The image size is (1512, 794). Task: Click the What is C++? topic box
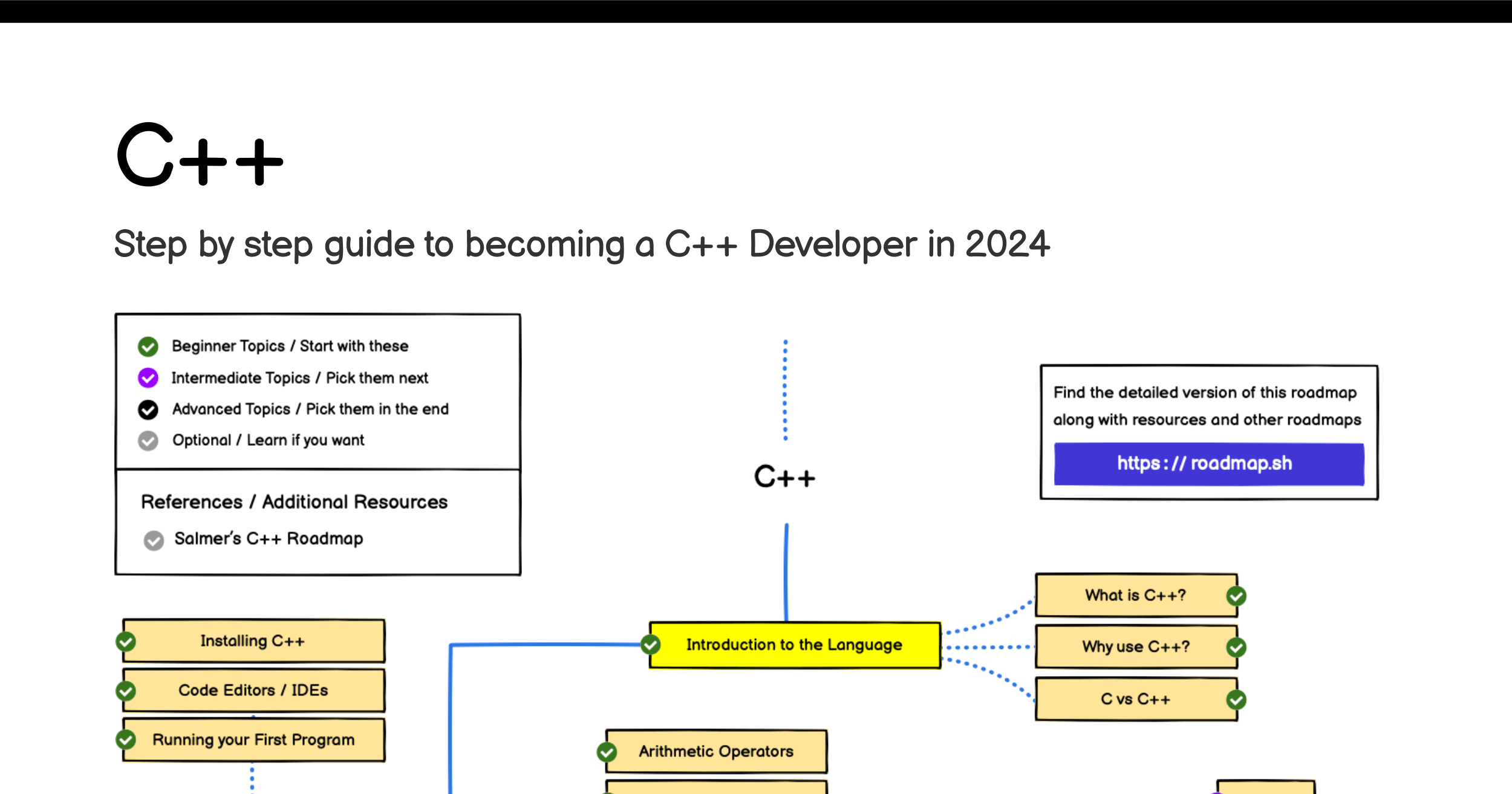pos(1136,595)
